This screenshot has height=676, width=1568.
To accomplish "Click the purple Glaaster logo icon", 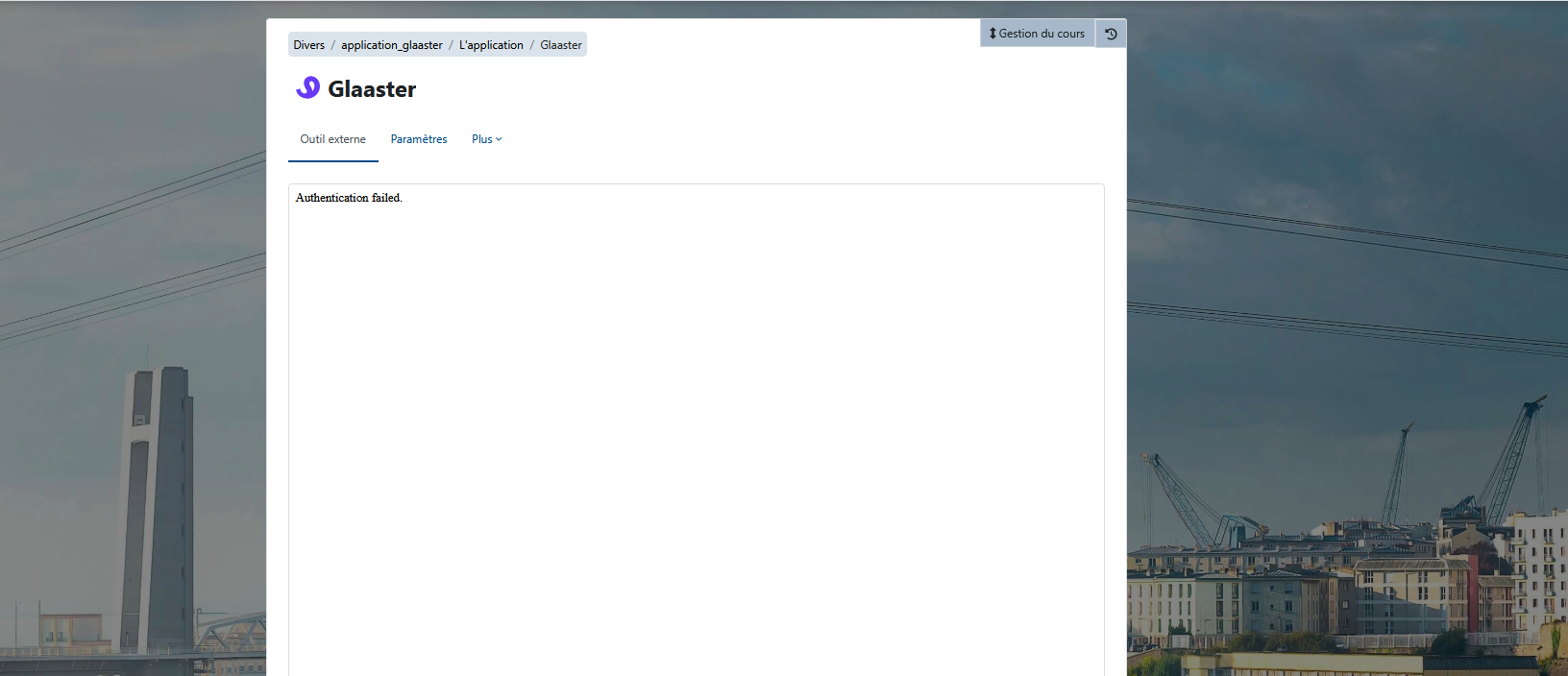I will point(307,88).
